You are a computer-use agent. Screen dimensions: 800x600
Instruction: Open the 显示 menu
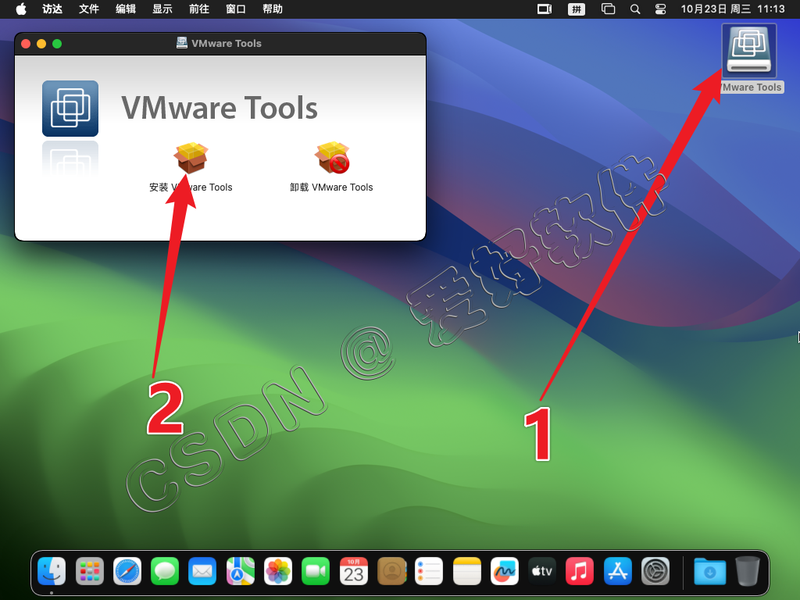[x=162, y=9]
